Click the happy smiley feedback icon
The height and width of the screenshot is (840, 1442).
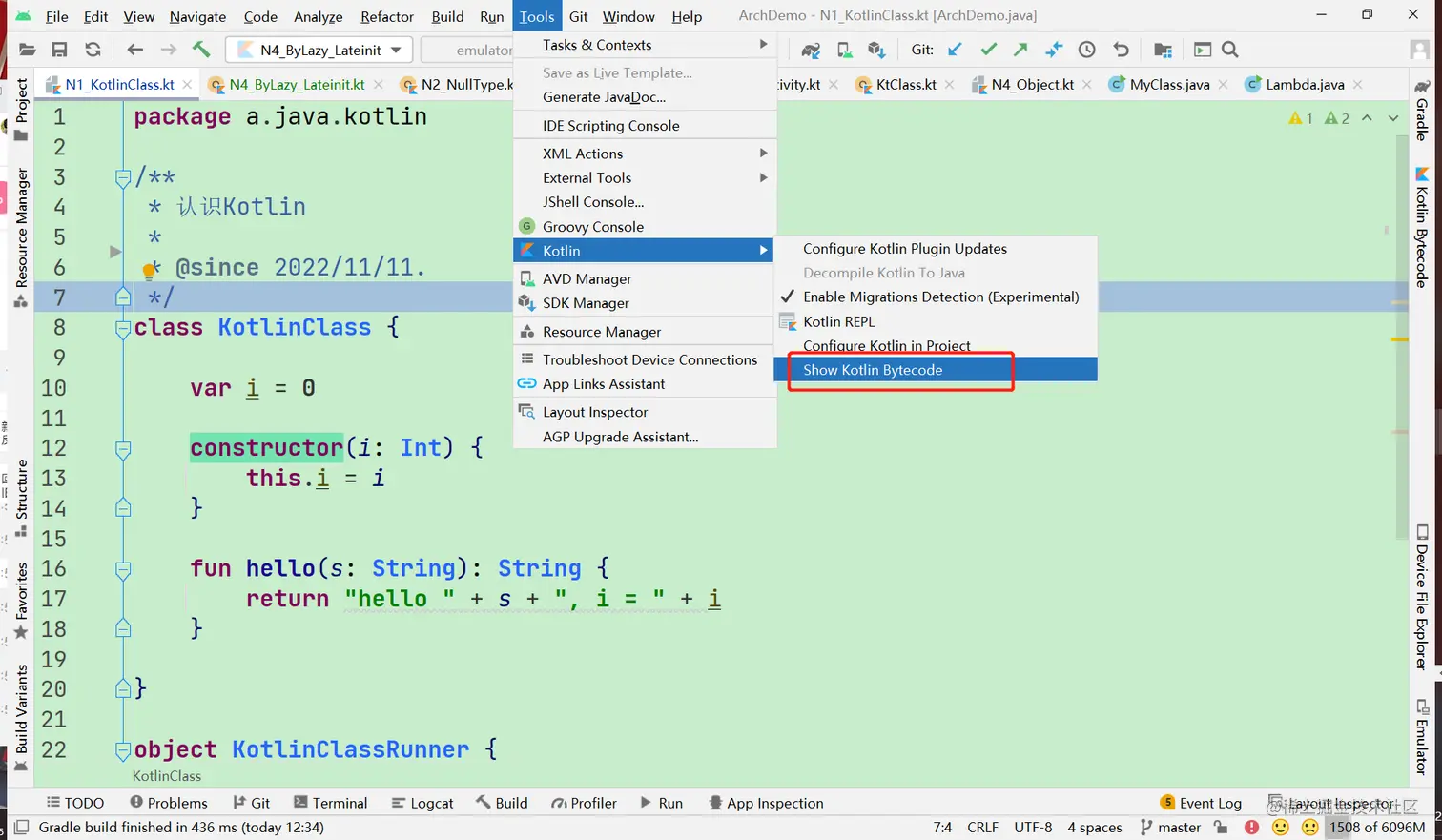click(x=1281, y=828)
